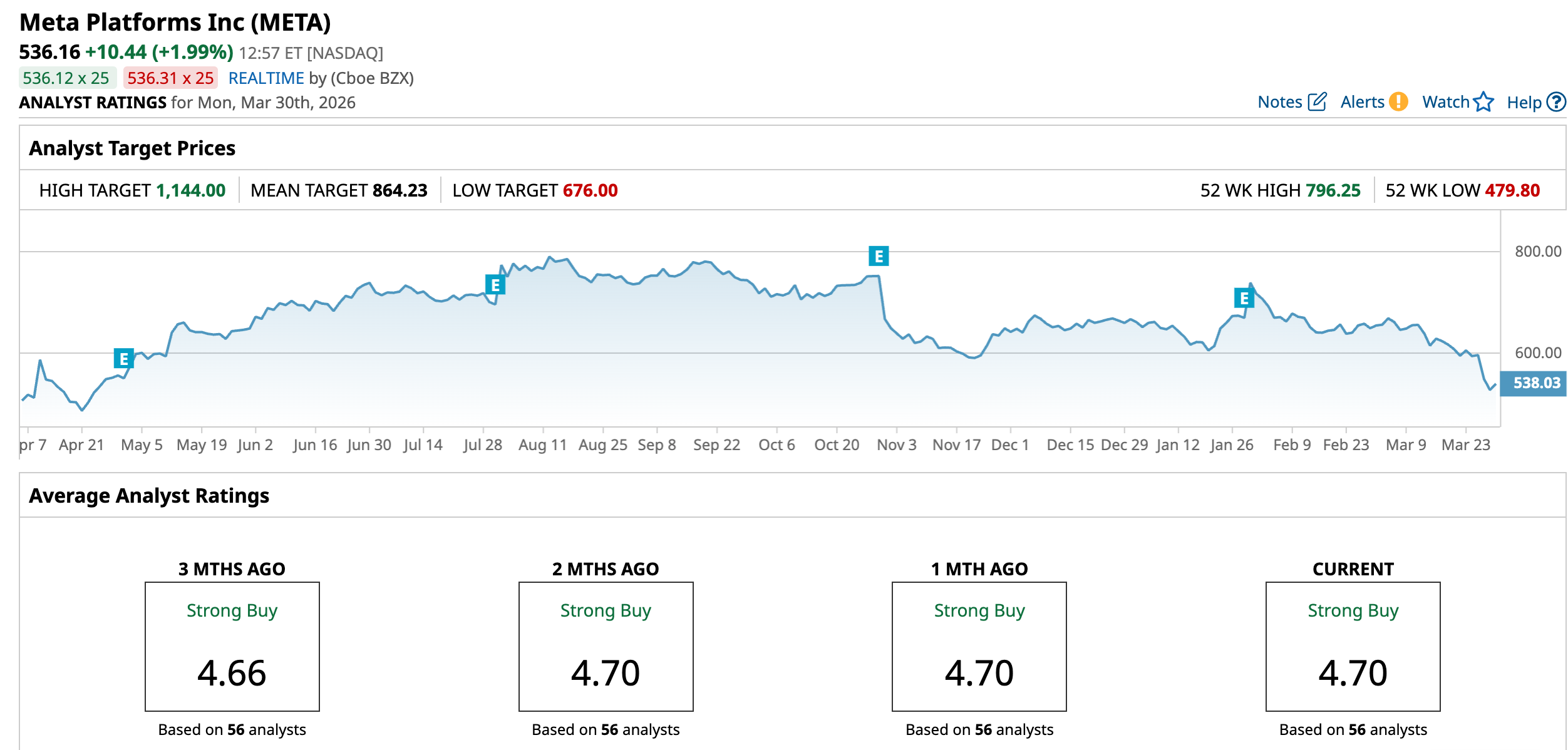Click the Notes pencil-edit icon
This screenshot has width=1568, height=750.
[x=1318, y=101]
